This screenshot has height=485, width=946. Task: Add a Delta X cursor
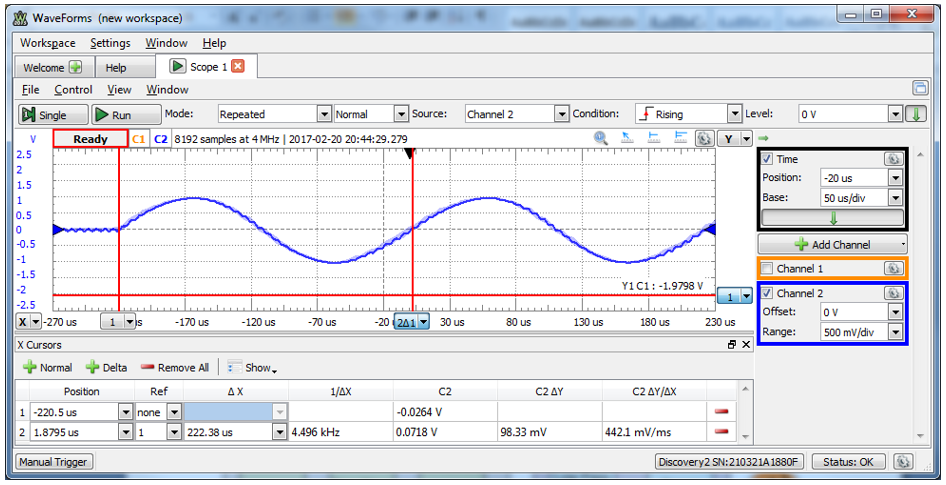[106, 367]
